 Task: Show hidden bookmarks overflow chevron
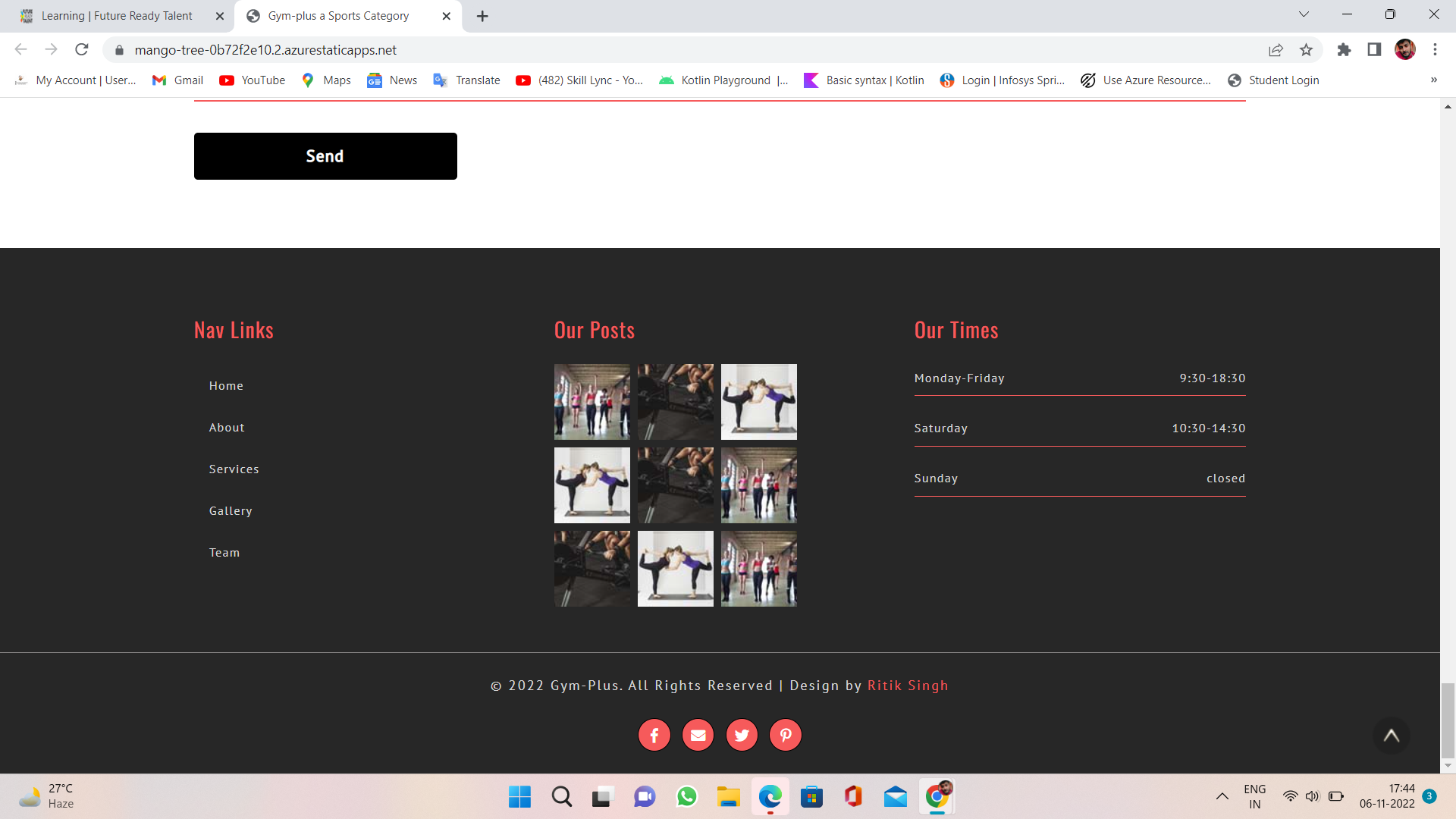click(1433, 80)
